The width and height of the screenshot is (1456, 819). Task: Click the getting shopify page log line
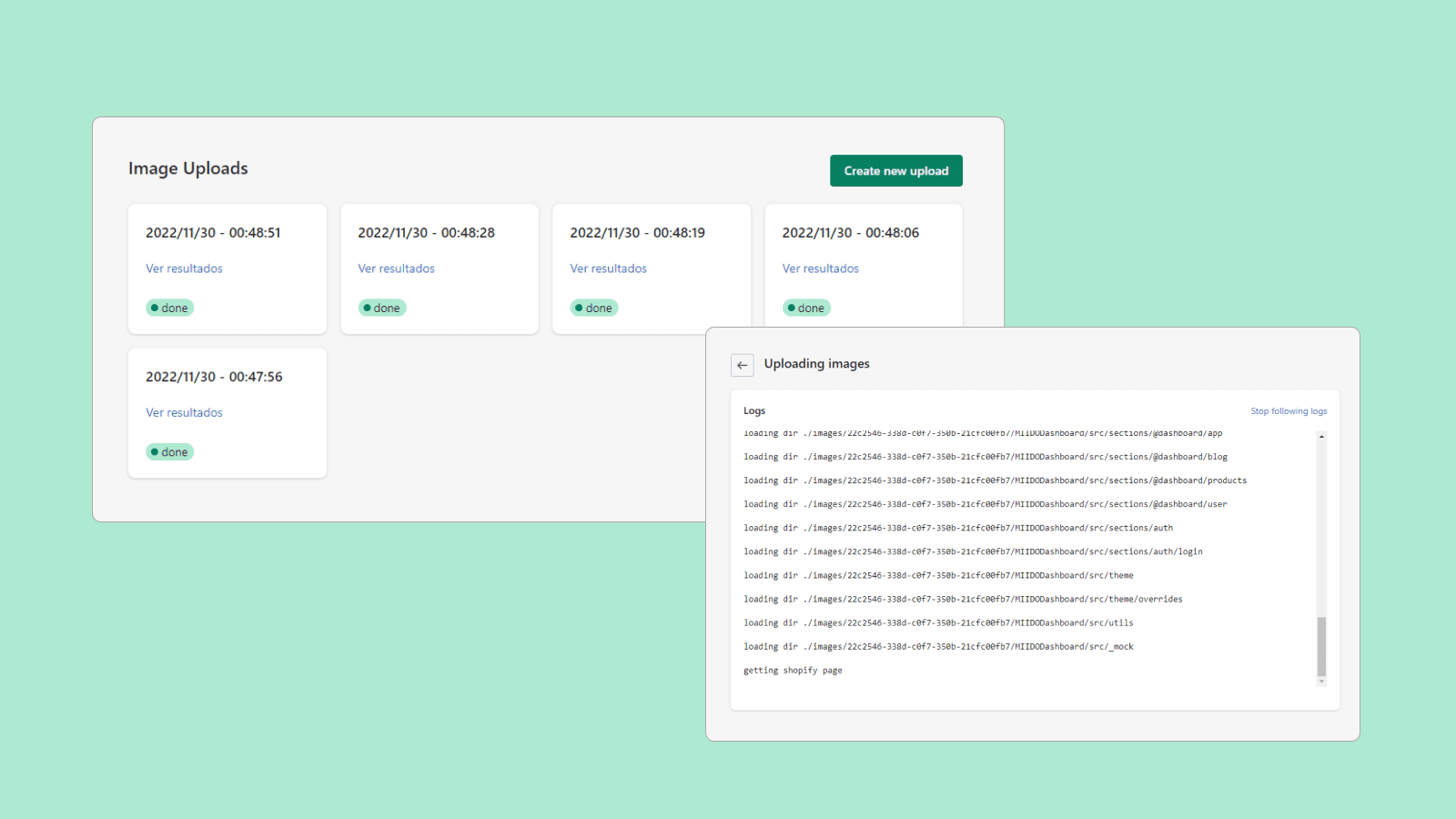(793, 670)
